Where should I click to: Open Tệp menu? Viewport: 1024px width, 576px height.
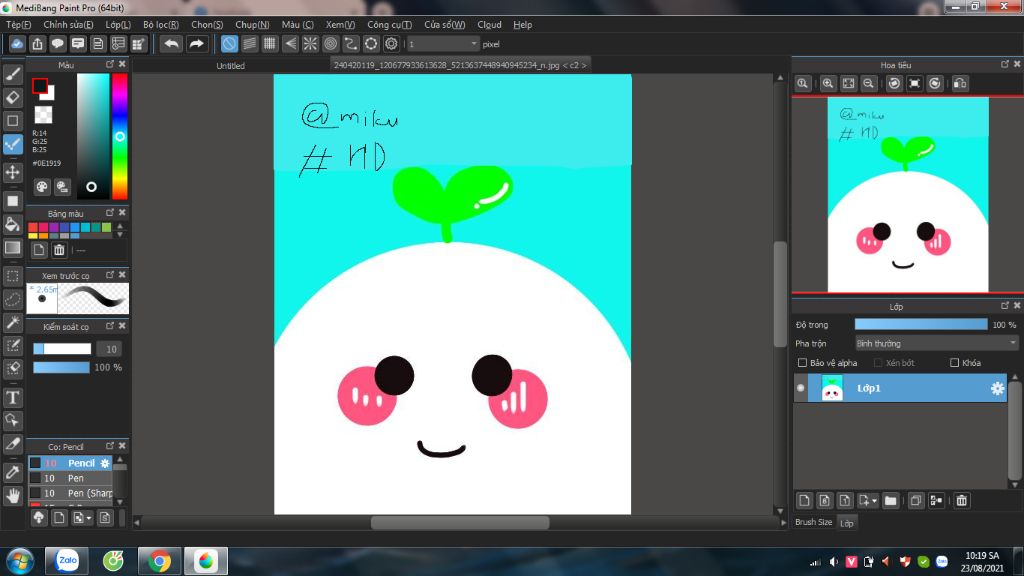click(18, 25)
